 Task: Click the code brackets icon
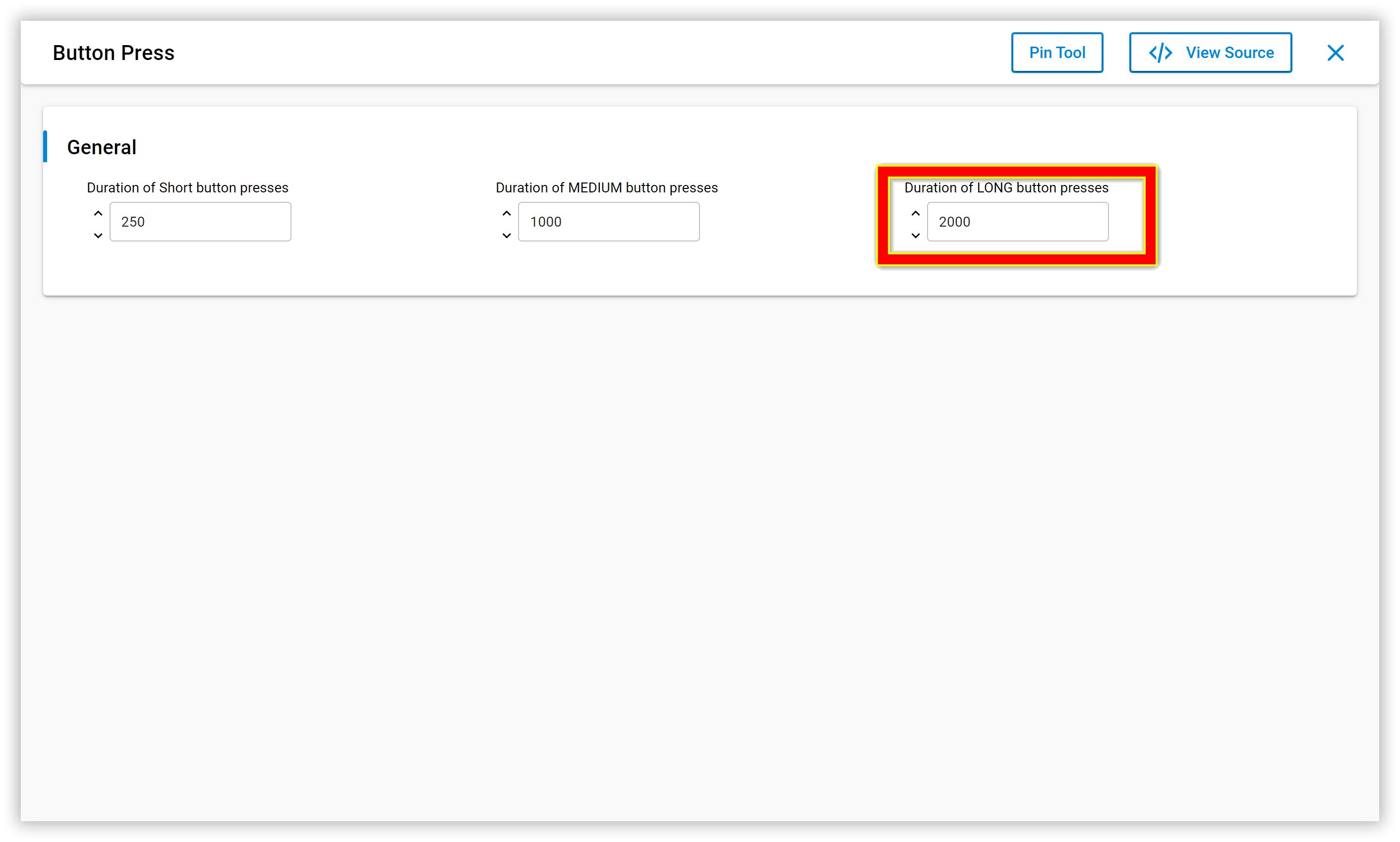point(1160,53)
